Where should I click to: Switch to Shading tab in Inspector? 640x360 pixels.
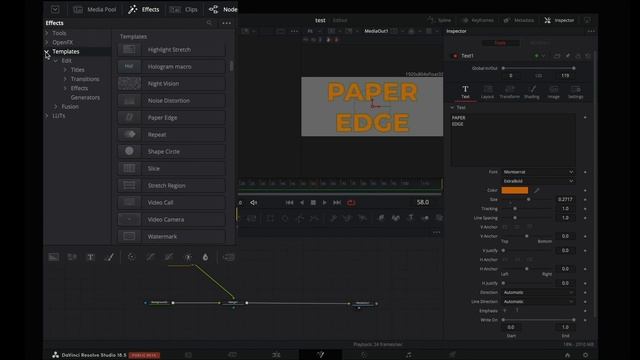click(x=531, y=92)
